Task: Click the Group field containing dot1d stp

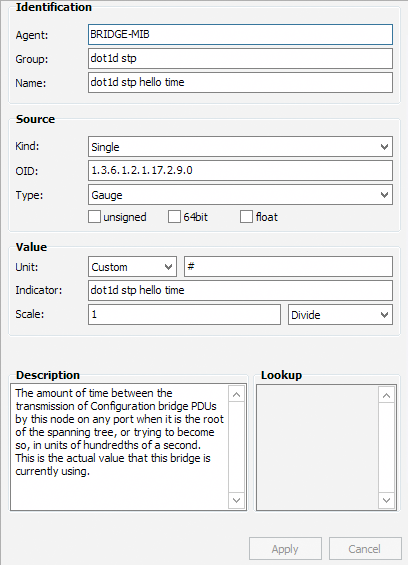Action: click(x=240, y=58)
